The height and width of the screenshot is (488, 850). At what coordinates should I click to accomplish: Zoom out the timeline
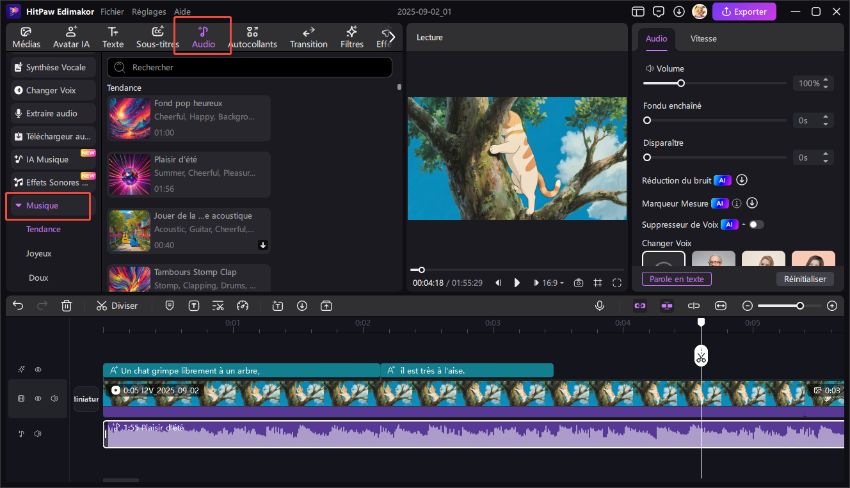(x=748, y=306)
